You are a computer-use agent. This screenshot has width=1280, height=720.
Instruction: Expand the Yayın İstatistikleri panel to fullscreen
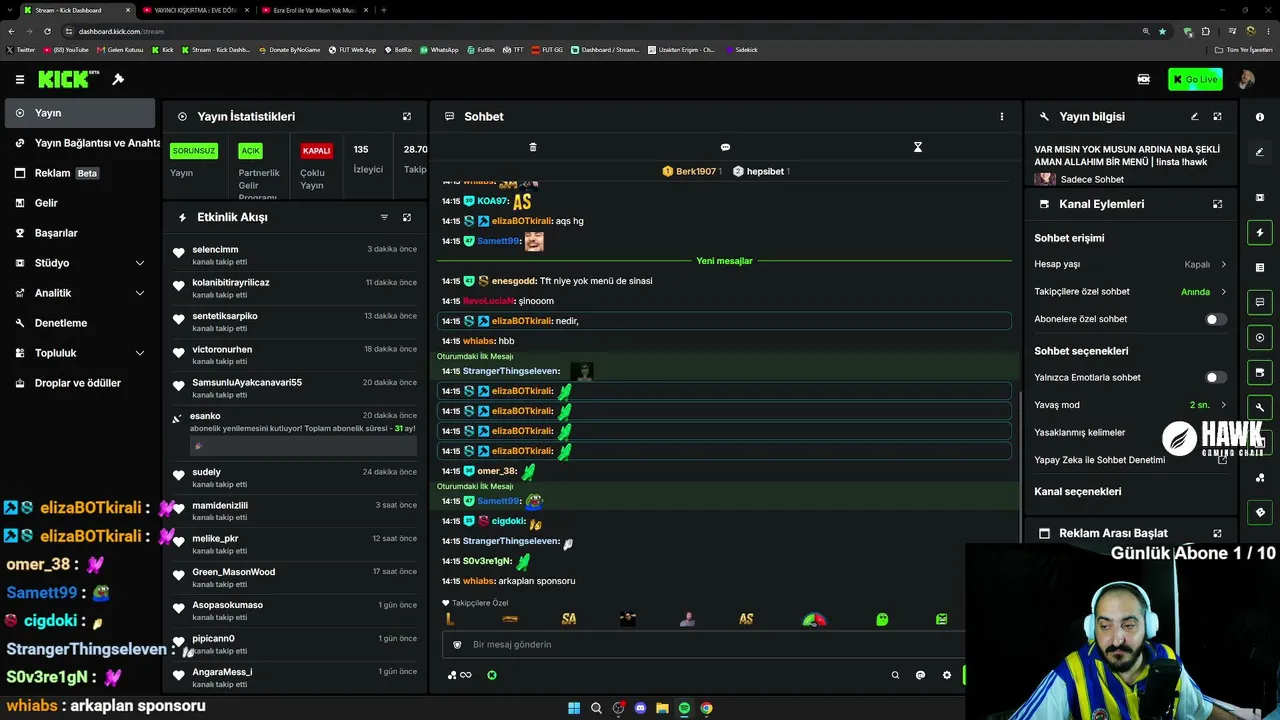(x=407, y=116)
